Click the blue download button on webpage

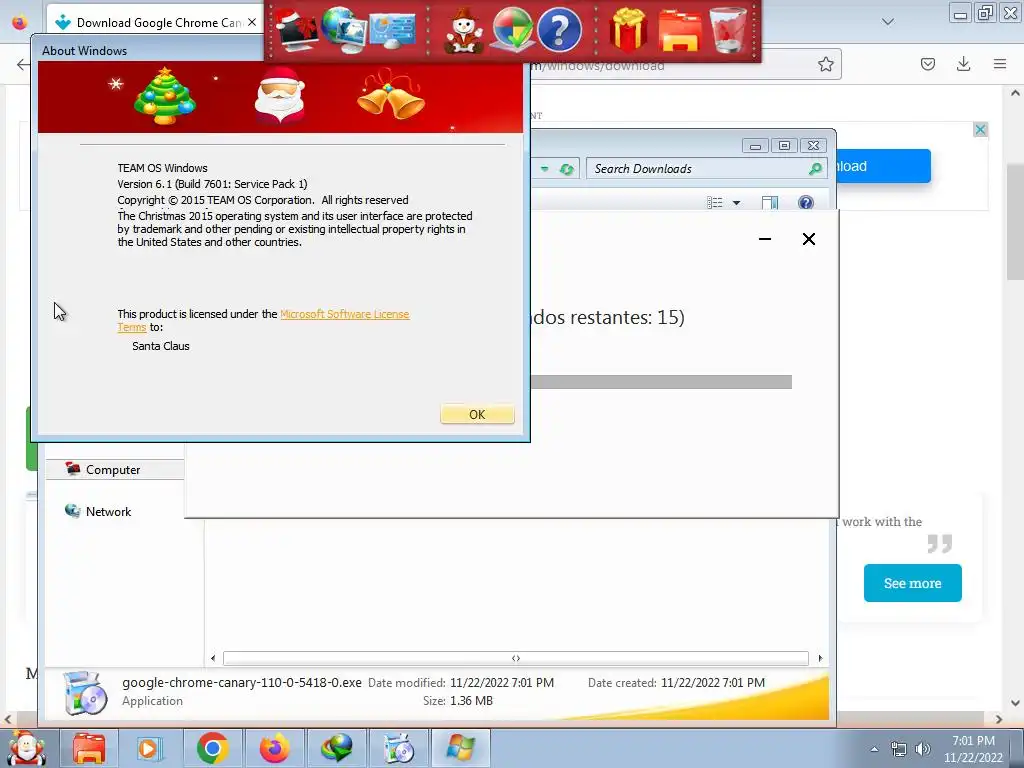tap(883, 166)
